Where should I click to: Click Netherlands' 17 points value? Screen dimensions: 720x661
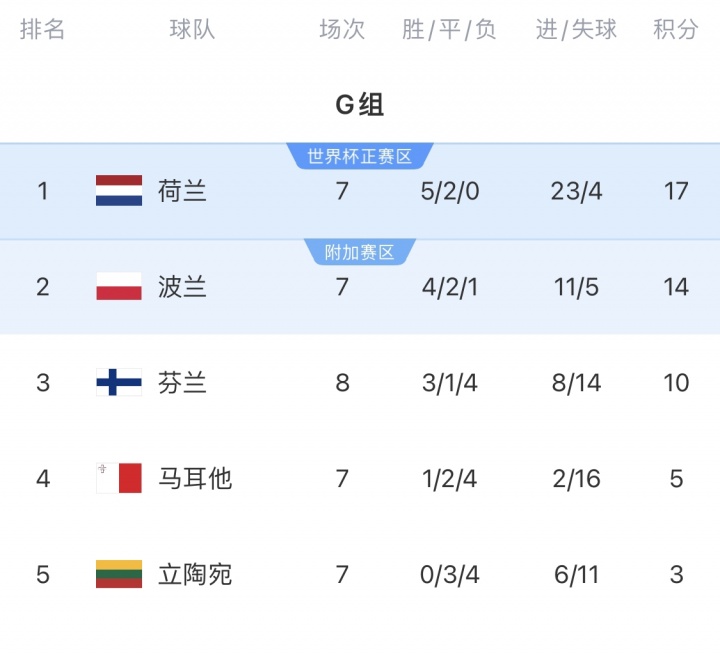(676, 190)
